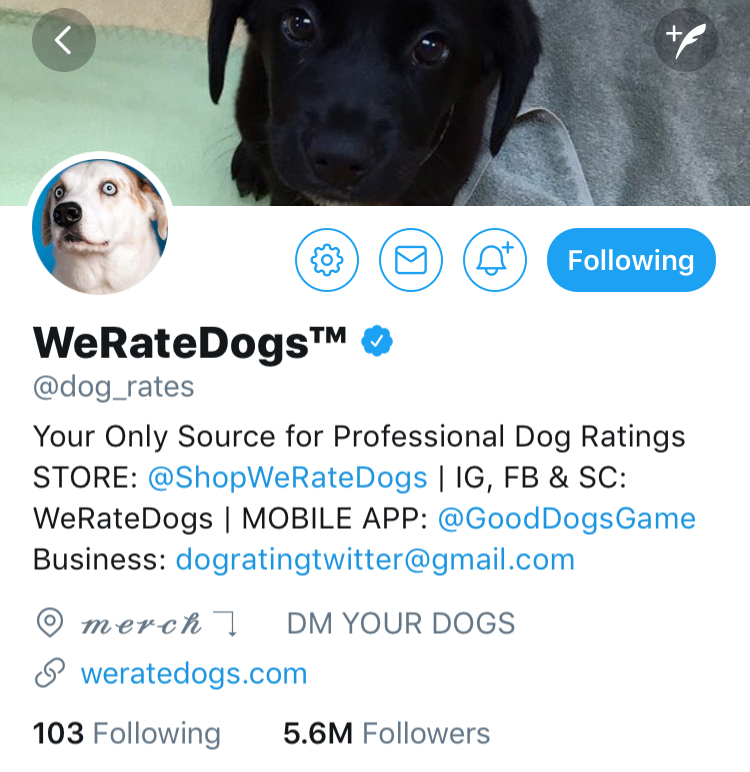Open profile settings gear icon

point(327,260)
